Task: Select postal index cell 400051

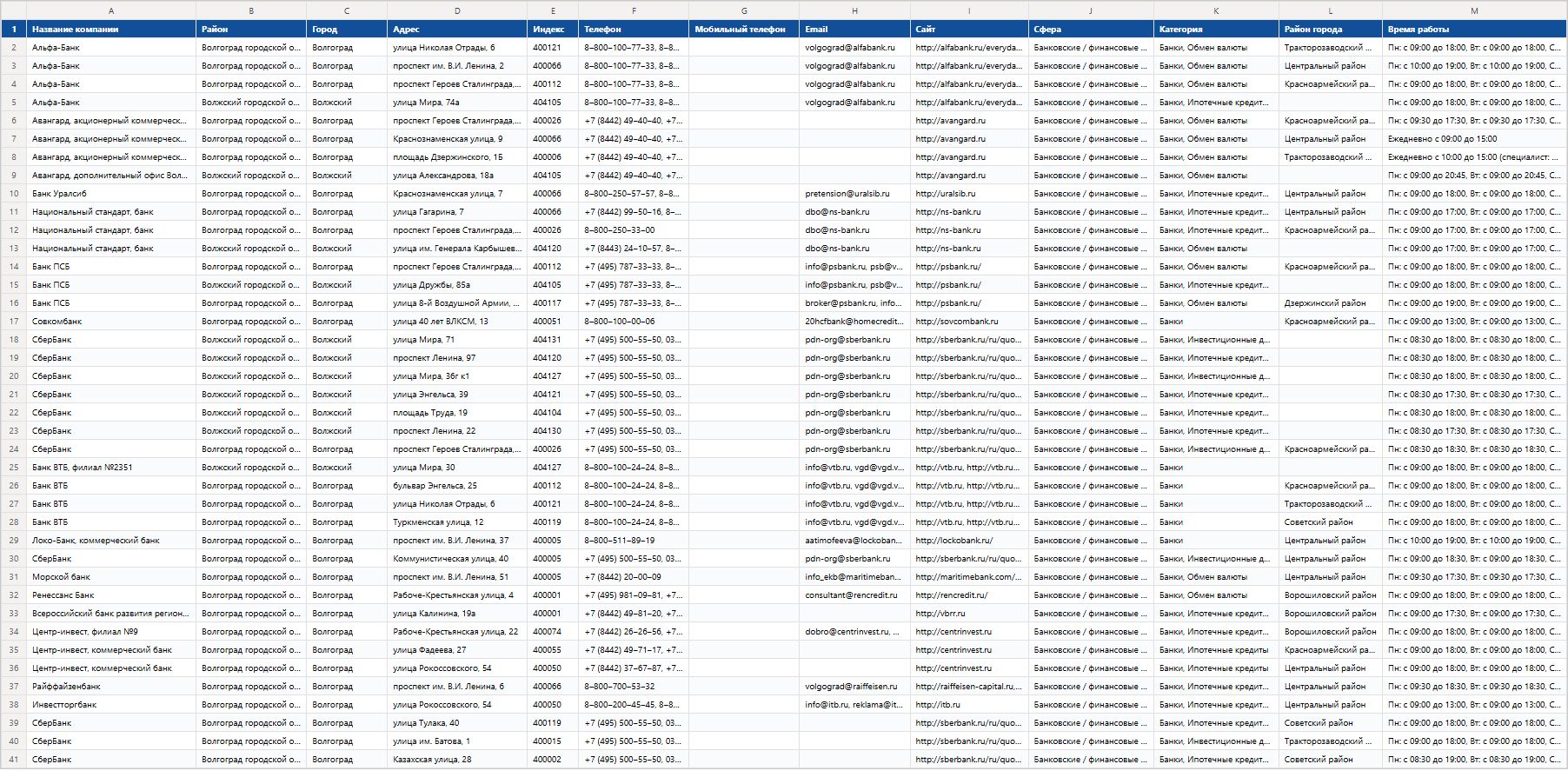Action: (x=553, y=322)
